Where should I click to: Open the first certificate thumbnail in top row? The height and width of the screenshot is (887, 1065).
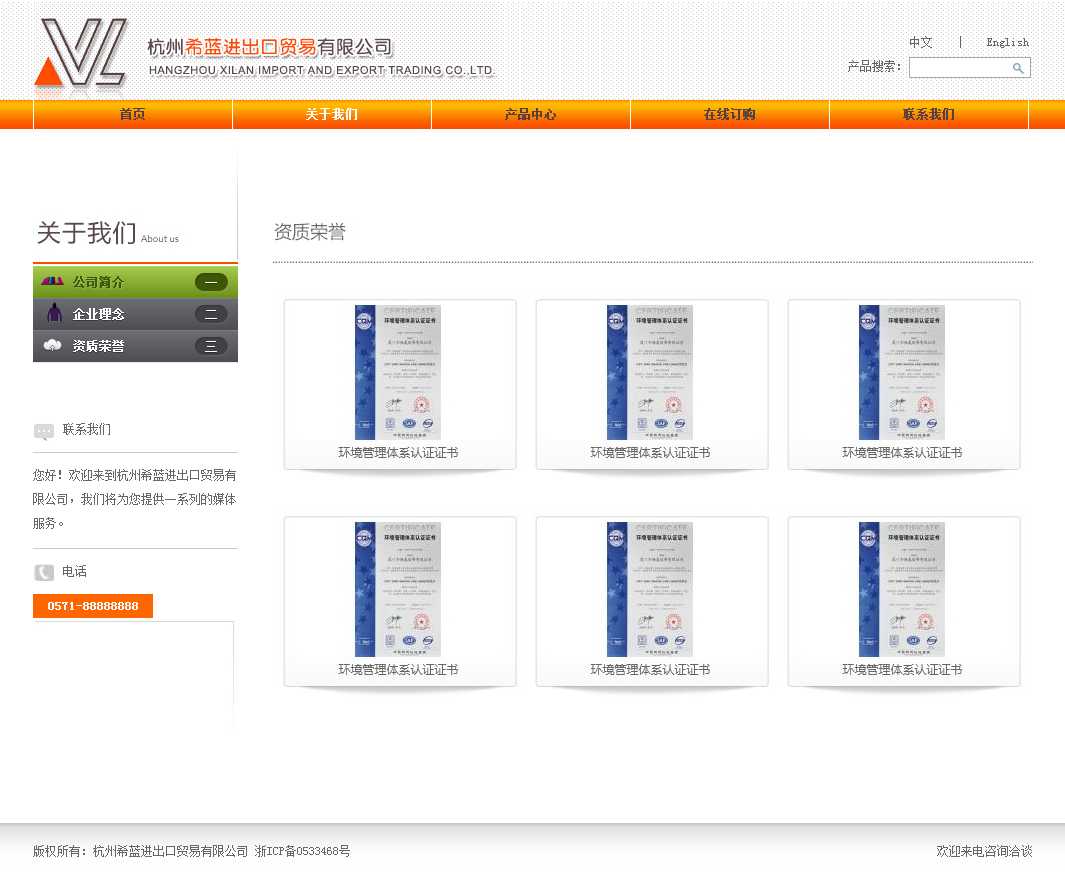coord(399,372)
